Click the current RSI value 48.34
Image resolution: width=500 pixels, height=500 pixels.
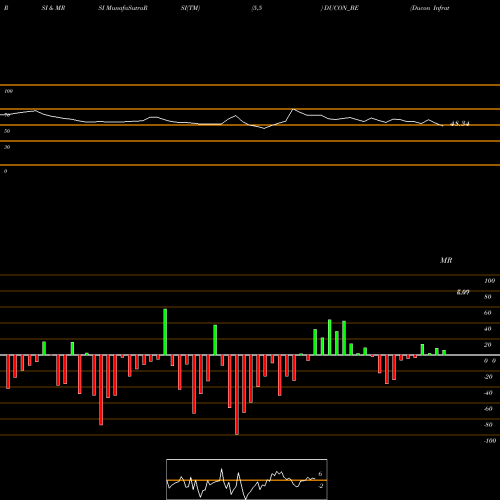click(x=460, y=124)
